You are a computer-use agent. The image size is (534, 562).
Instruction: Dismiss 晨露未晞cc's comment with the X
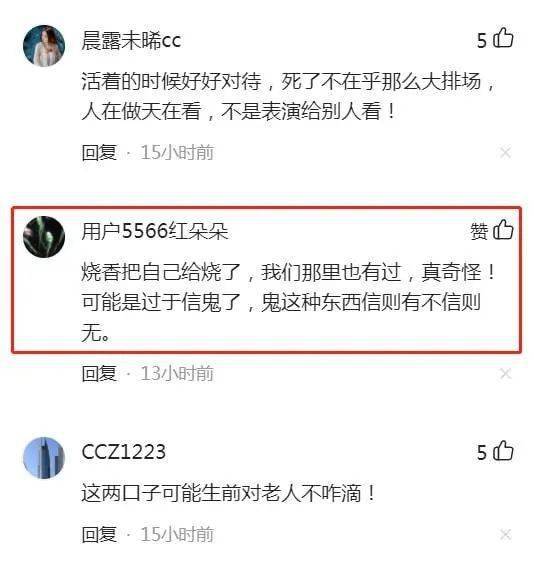pos(505,153)
